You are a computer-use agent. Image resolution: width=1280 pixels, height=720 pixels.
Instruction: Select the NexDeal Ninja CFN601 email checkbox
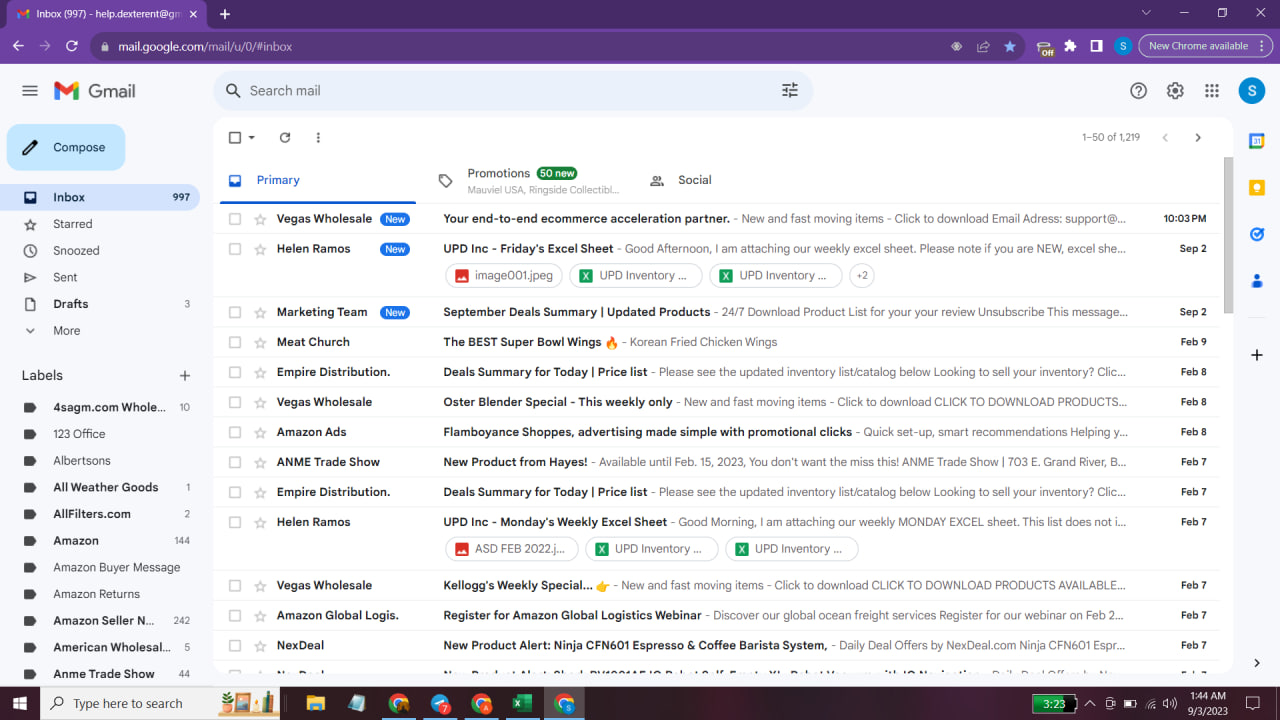coord(235,645)
